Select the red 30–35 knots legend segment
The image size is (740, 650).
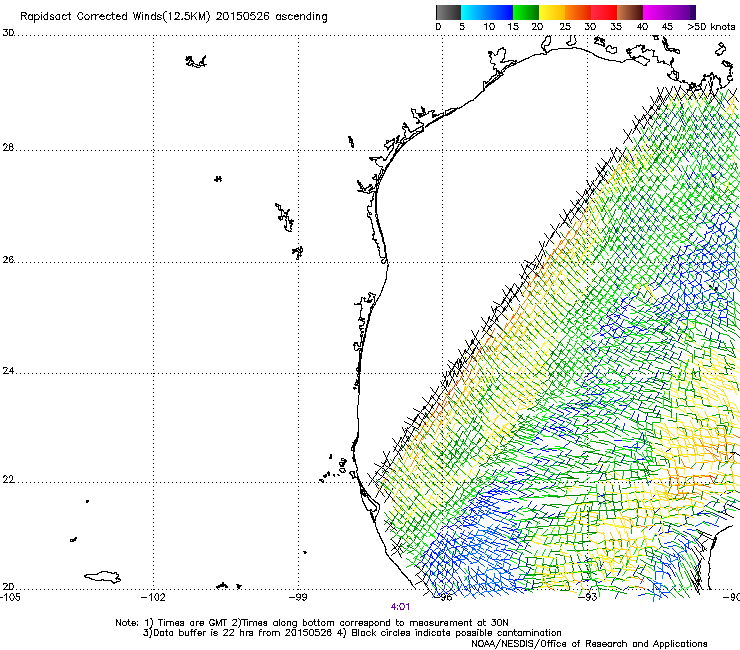click(x=604, y=12)
